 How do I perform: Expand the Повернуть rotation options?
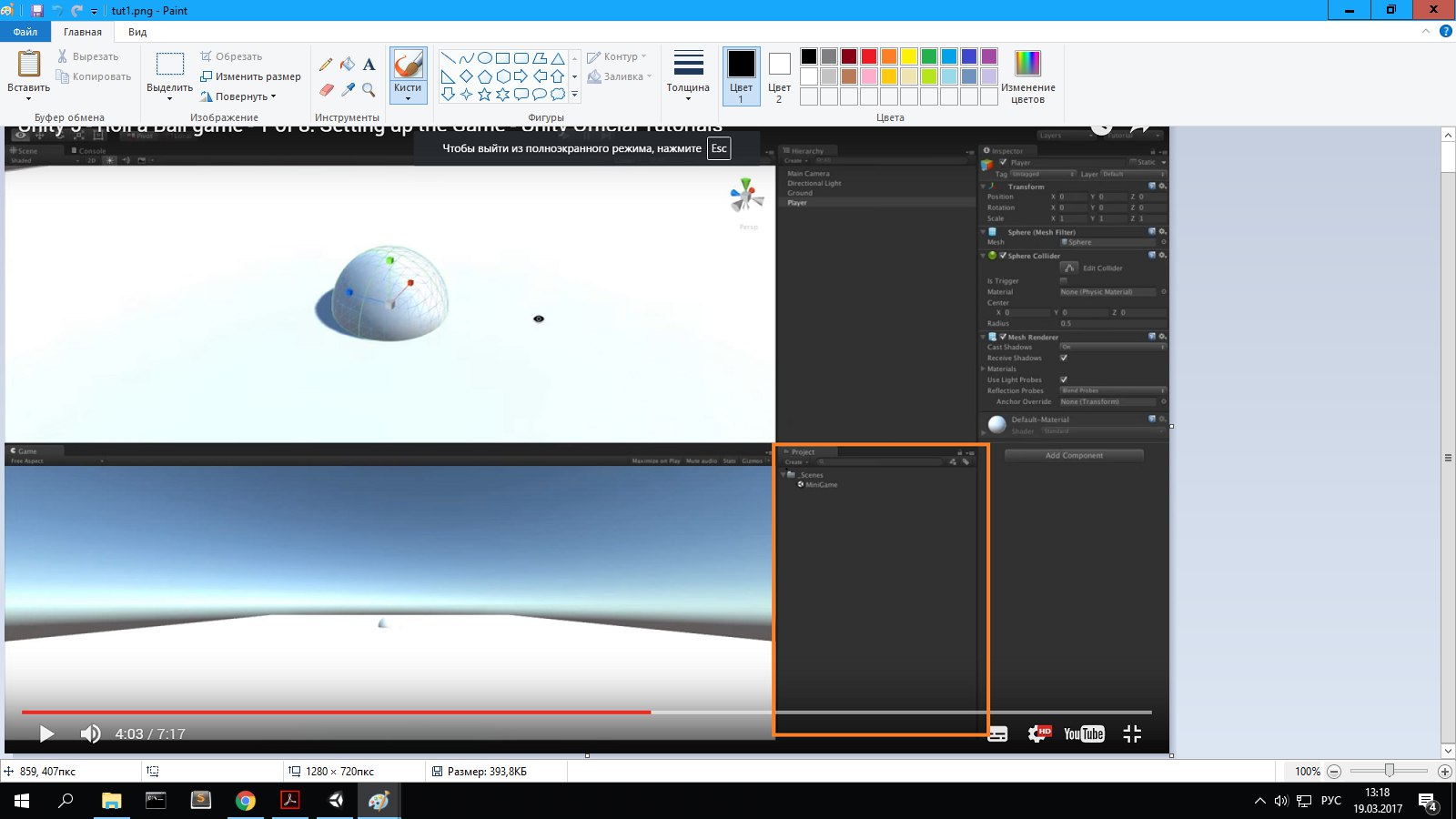click(248, 96)
